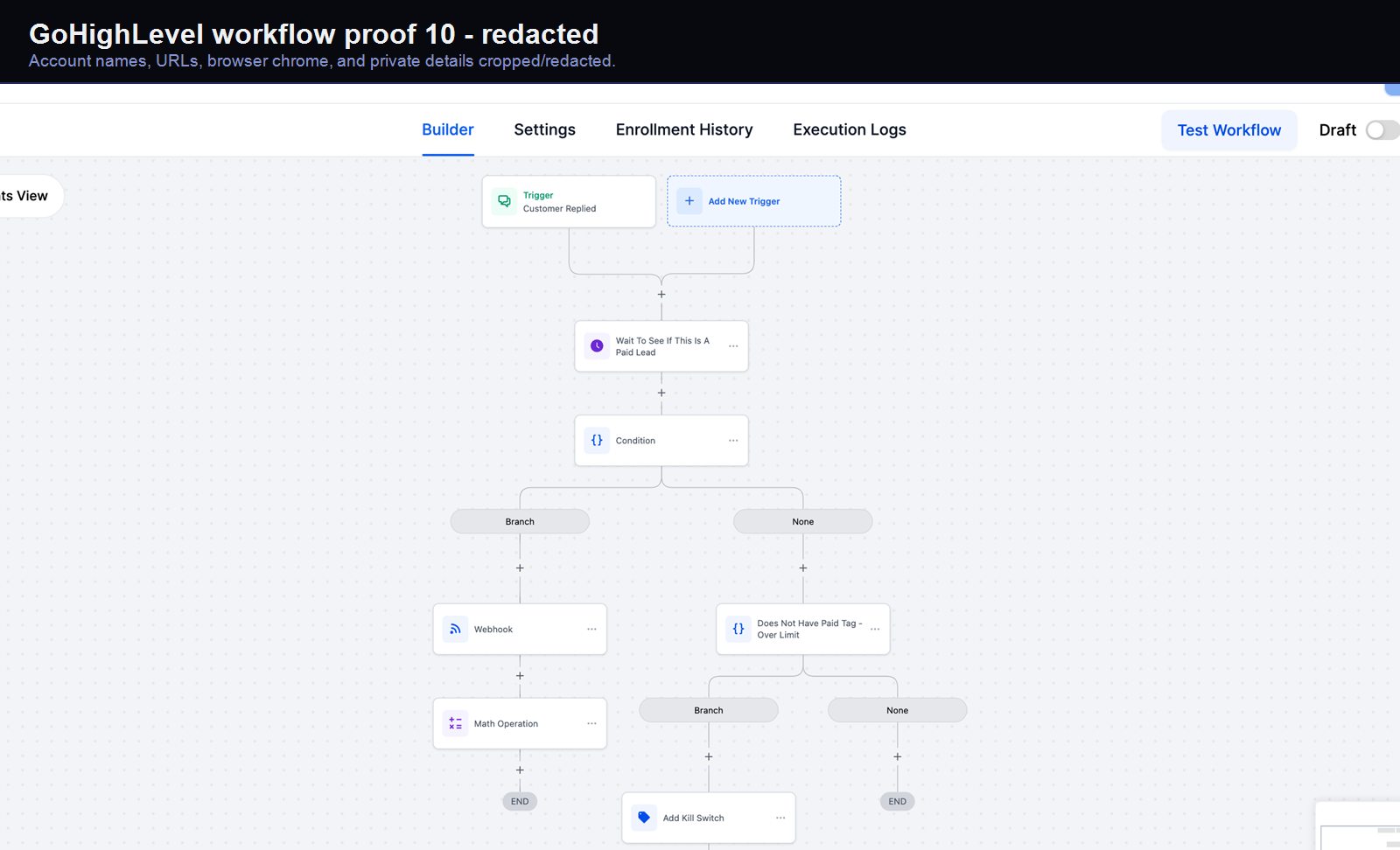Viewport: 1400px width, 850px height.
Task: Select the lower Branch pill
Action: click(709, 711)
